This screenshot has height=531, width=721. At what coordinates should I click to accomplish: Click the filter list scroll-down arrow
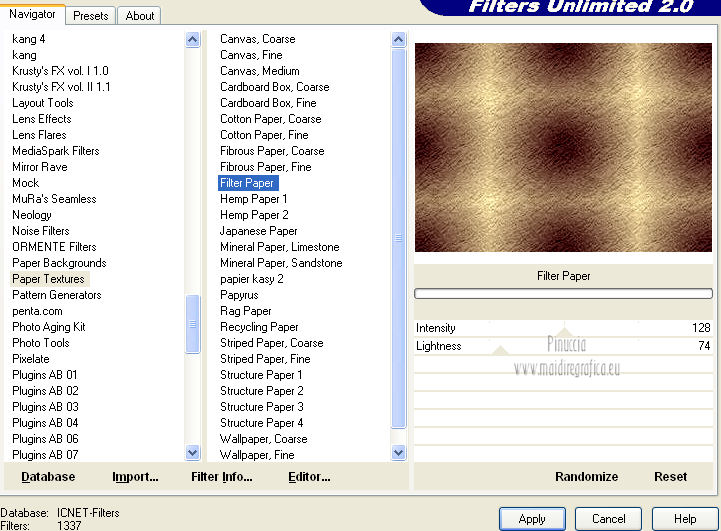click(x=399, y=453)
